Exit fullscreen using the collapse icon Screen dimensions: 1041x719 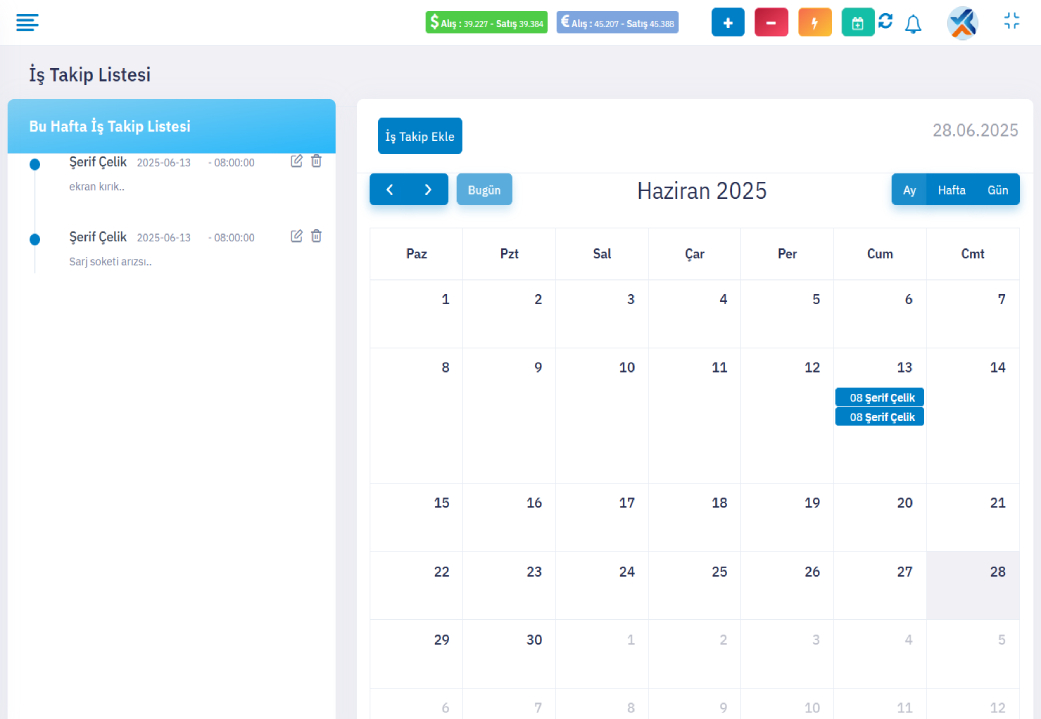(1011, 21)
